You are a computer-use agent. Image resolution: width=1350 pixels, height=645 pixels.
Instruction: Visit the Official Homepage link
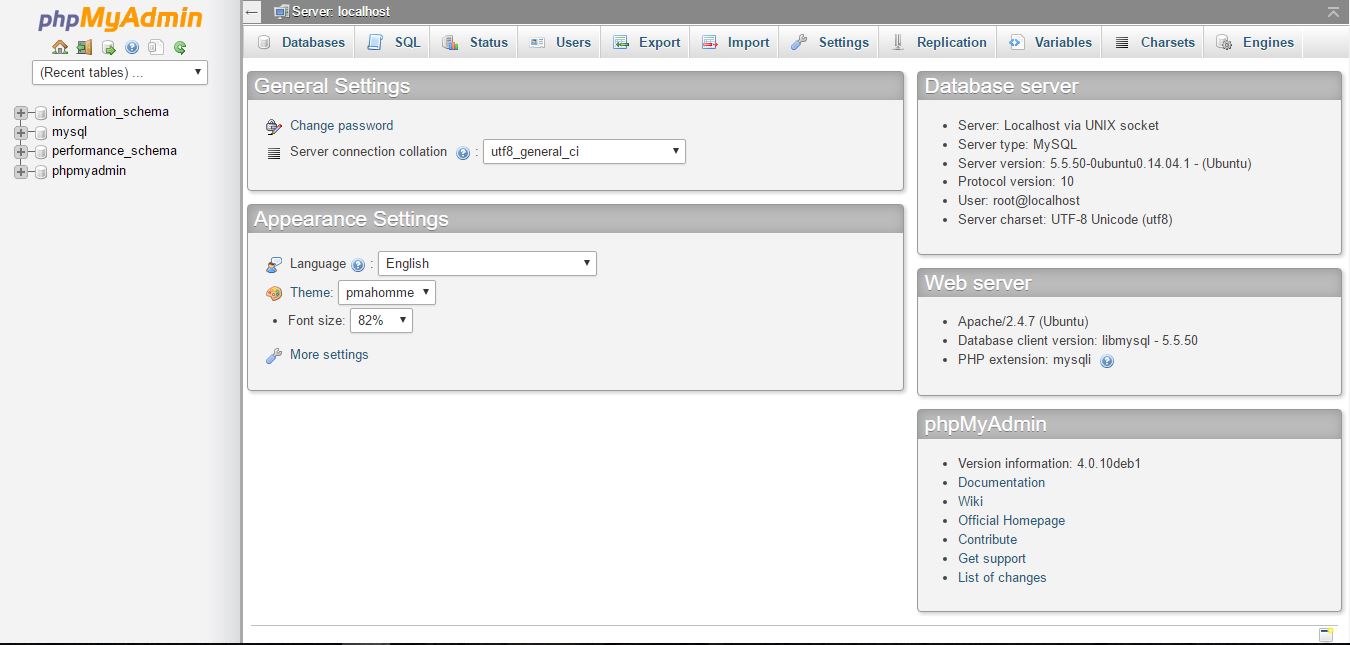[1011, 520]
